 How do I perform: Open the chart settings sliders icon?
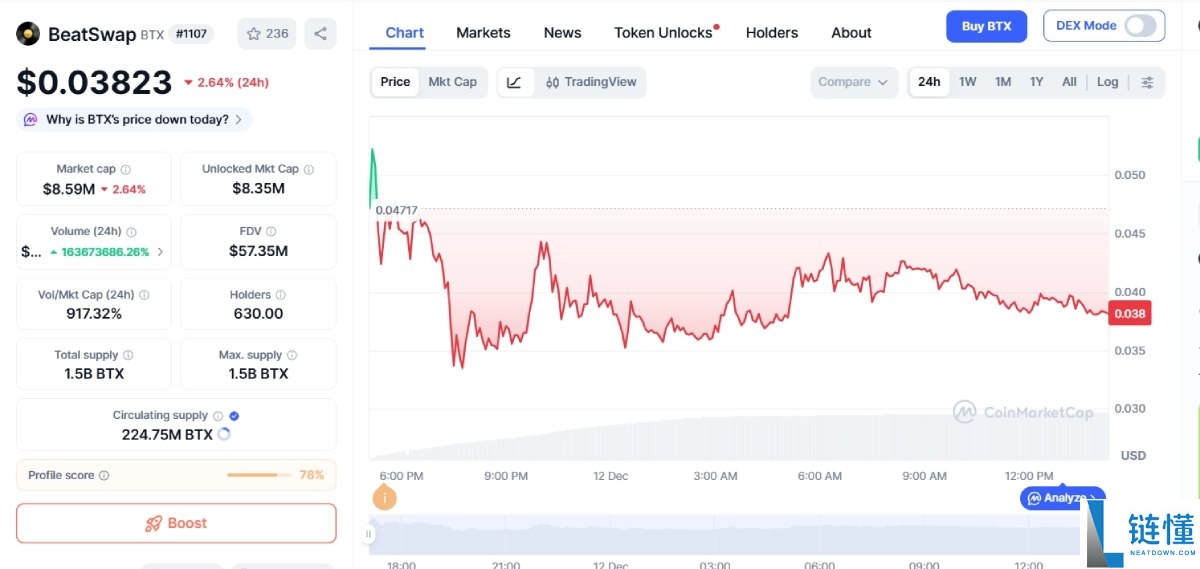1147,82
